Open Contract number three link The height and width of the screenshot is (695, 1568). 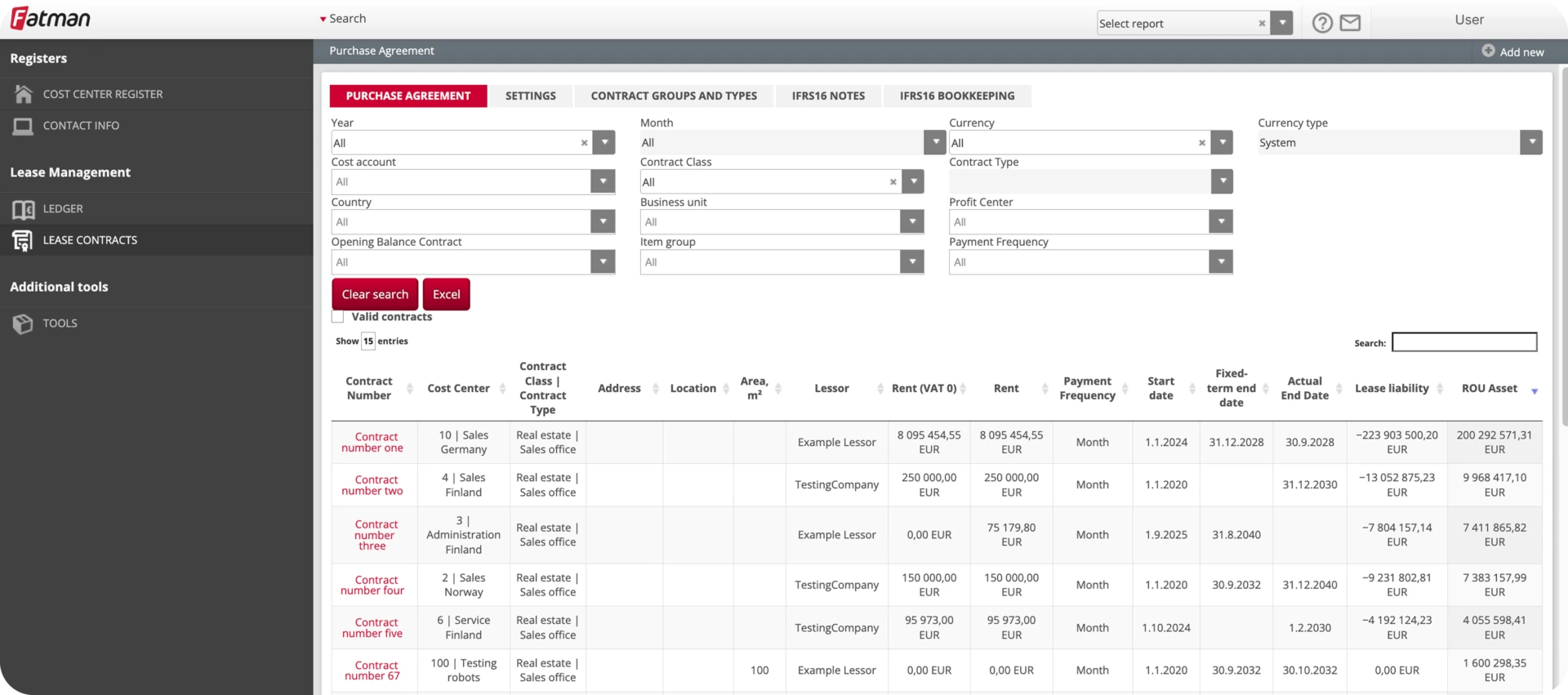pyautogui.click(x=374, y=535)
